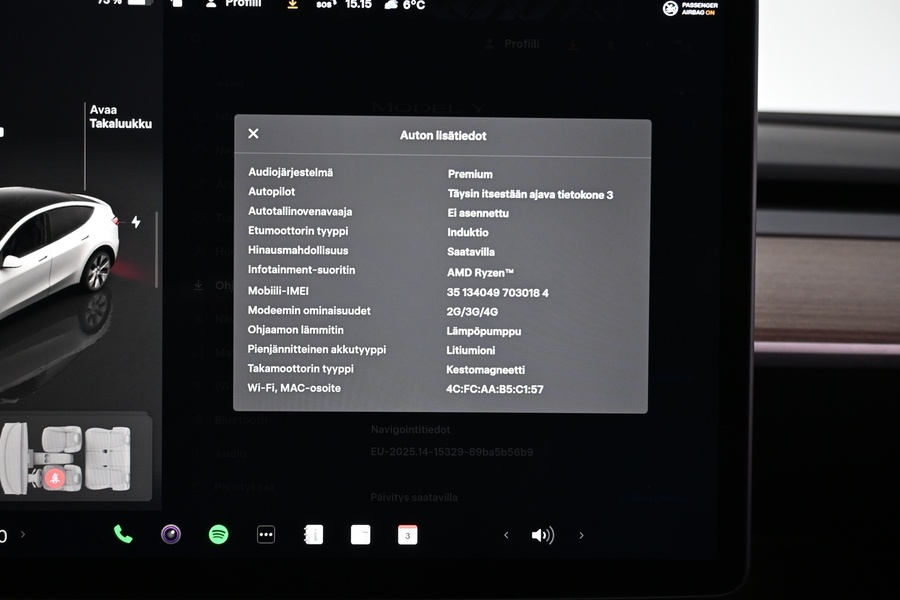
Task: Tap the charge port lightning icon
Action: click(136, 222)
